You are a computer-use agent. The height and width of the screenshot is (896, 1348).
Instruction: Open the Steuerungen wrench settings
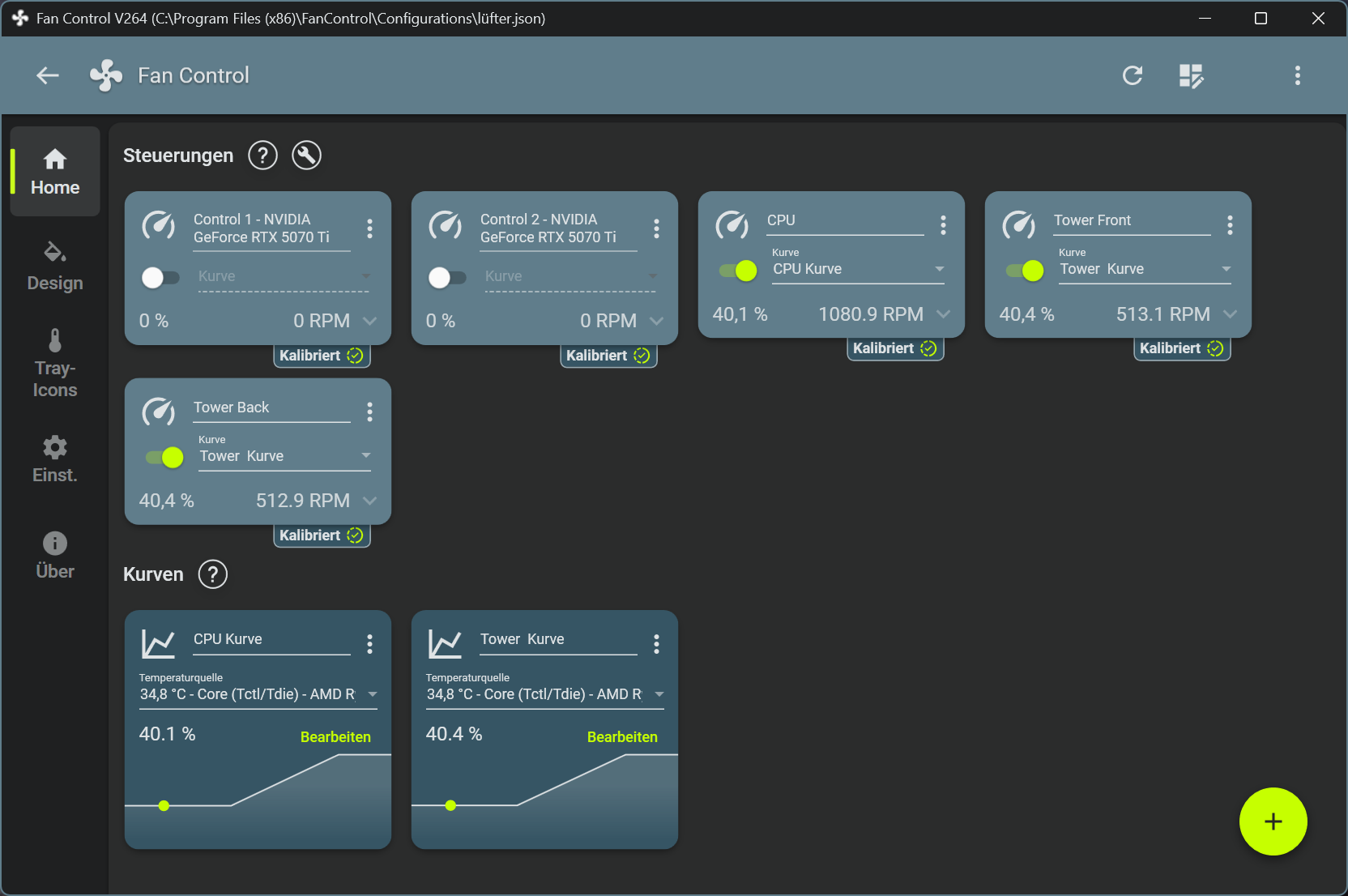[306, 155]
